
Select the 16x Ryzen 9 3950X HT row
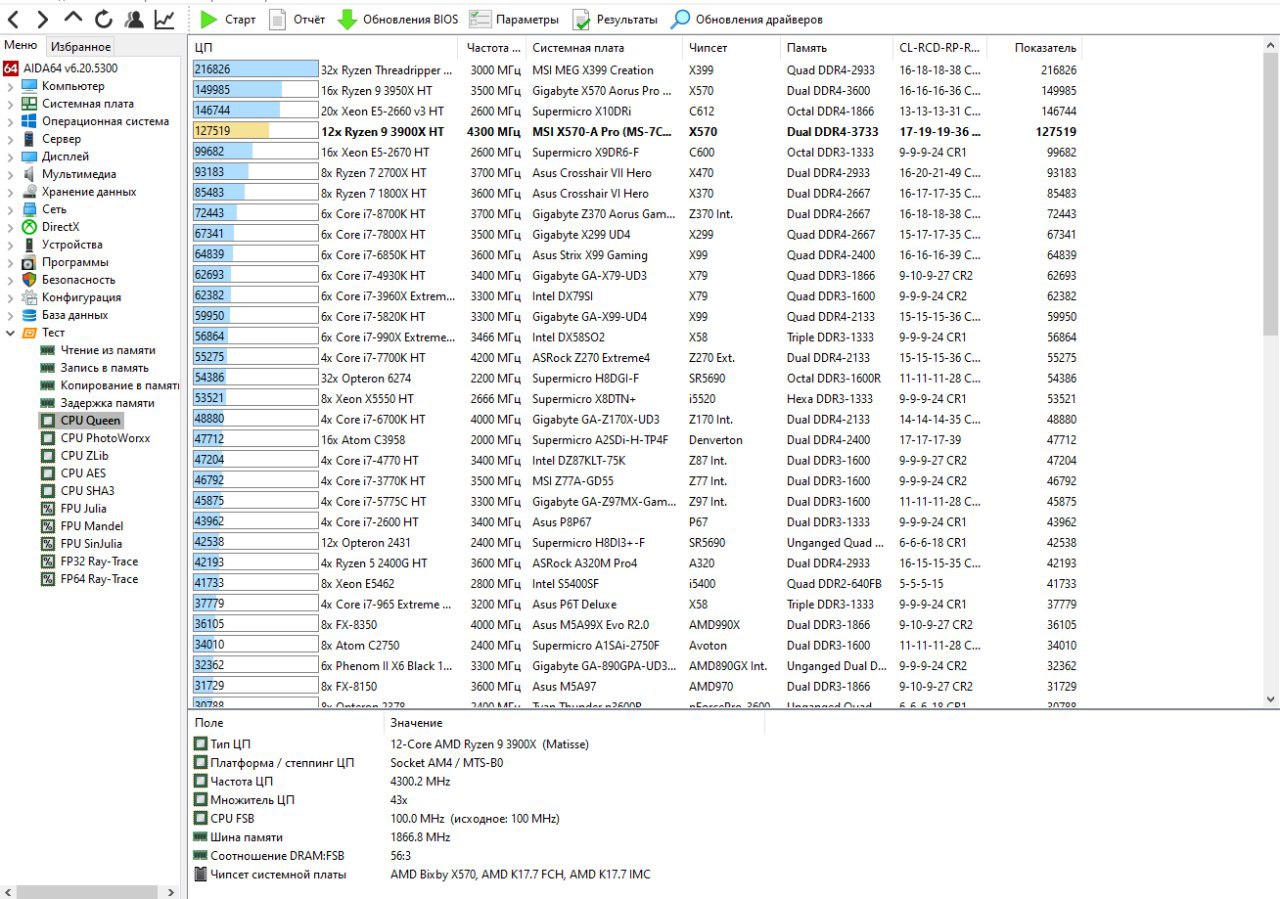(635, 90)
